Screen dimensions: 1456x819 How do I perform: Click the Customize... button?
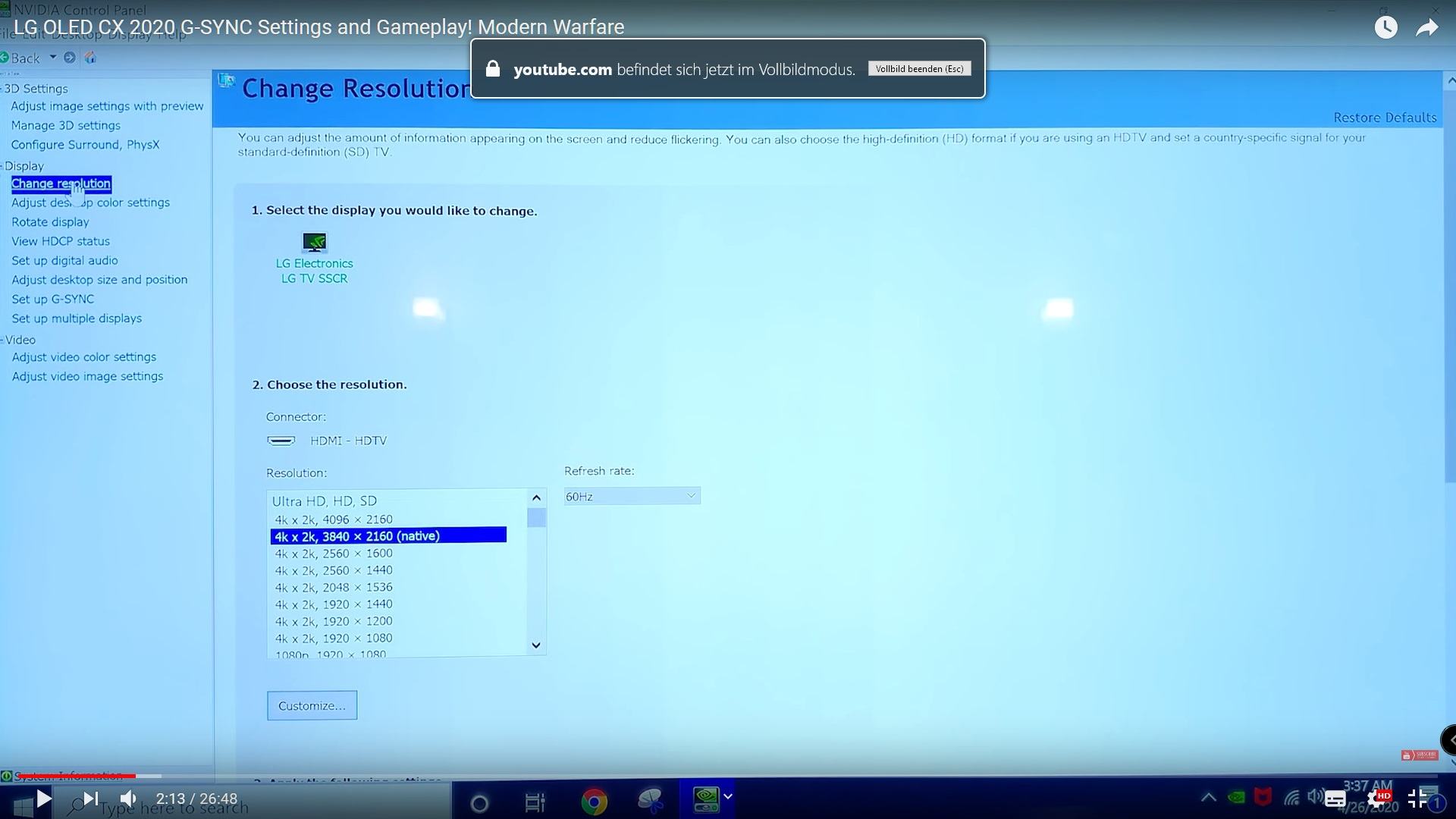click(x=312, y=705)
